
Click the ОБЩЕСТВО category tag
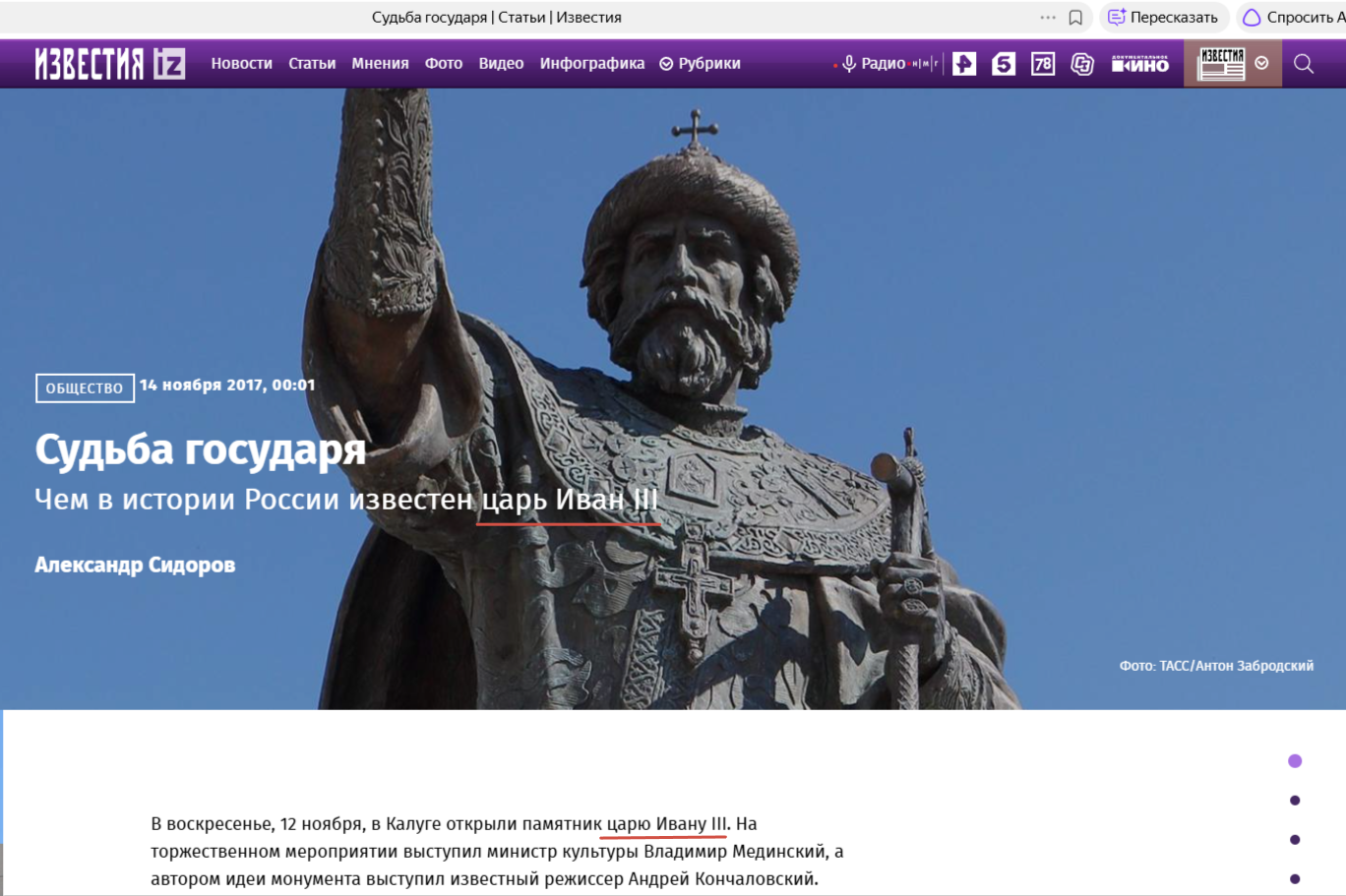85,388
